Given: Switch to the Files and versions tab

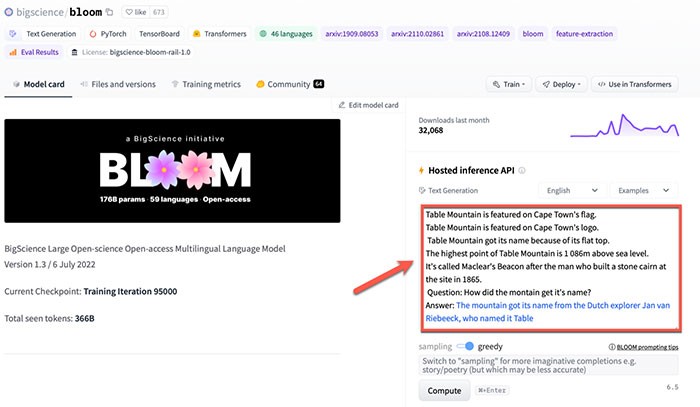Looking at the screenshot, I should click(x=117, y=85).
